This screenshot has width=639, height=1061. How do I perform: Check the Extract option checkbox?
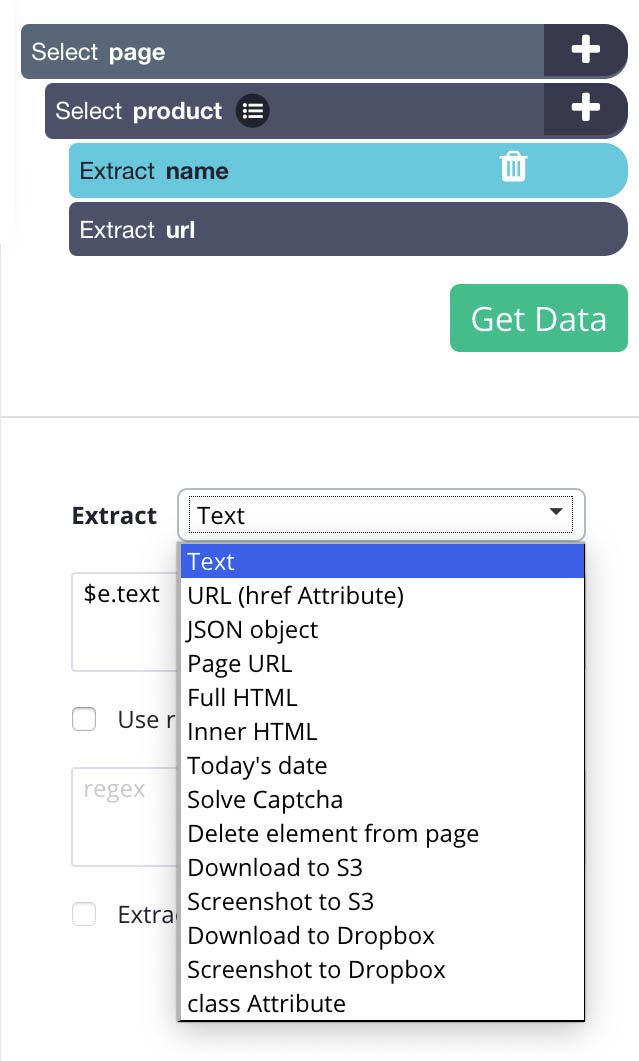pos(84,914)
